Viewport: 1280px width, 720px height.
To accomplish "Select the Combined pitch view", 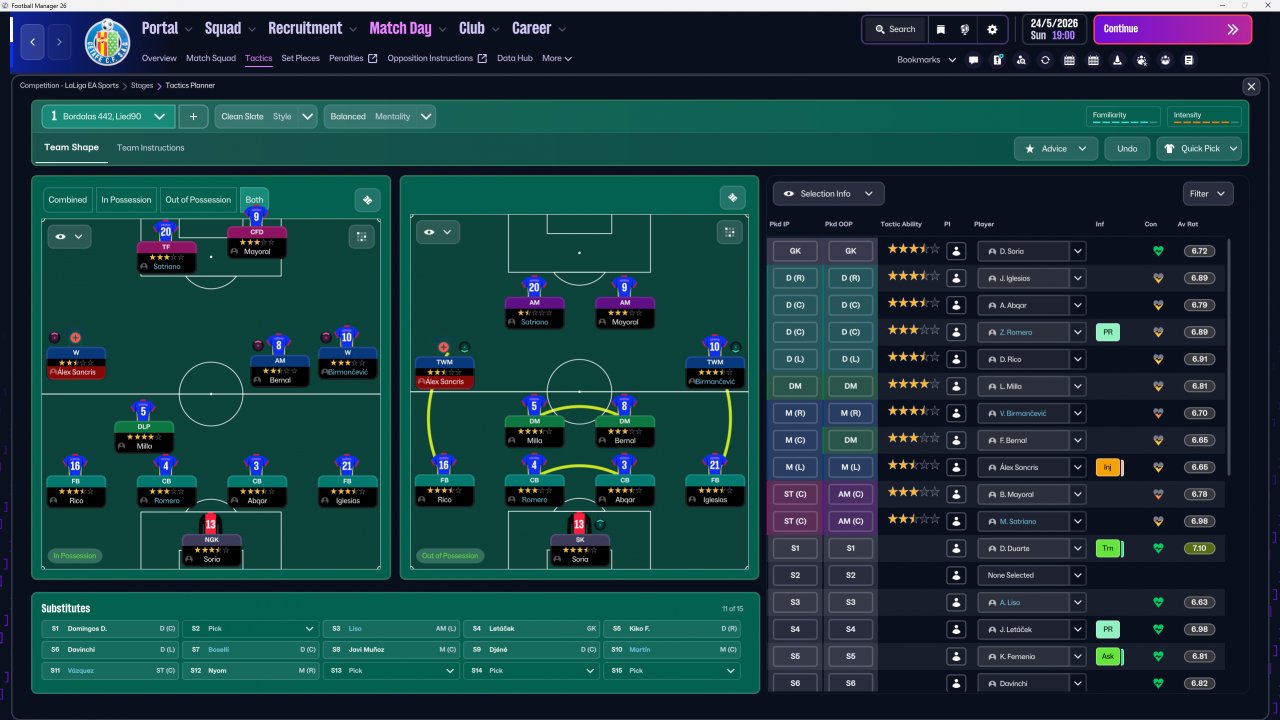I will (x=68, y=200).
